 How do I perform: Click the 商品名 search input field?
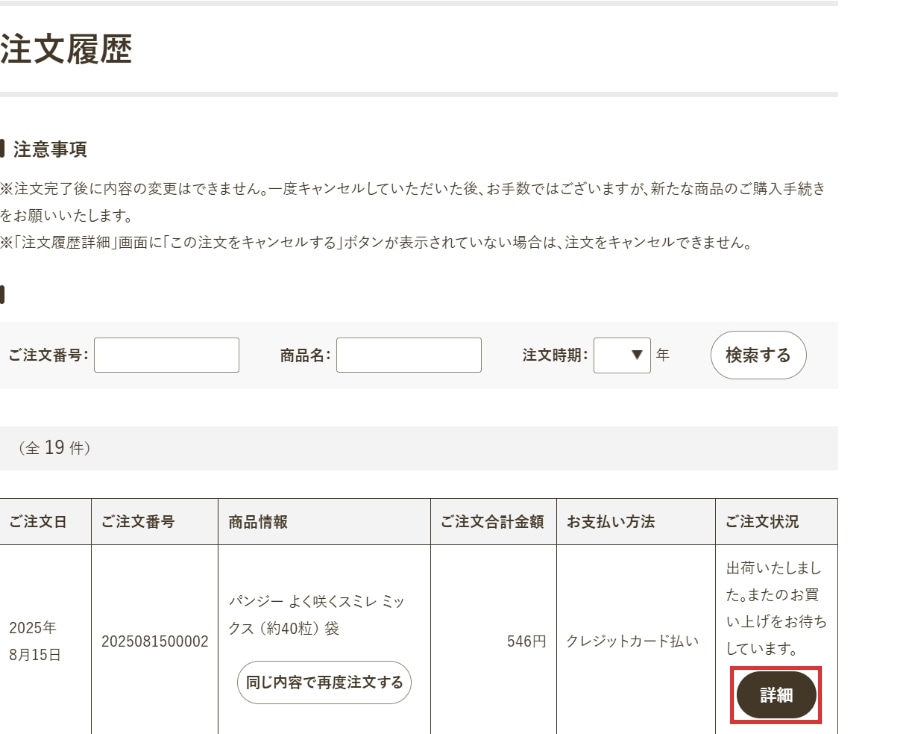tap(409, 355)
